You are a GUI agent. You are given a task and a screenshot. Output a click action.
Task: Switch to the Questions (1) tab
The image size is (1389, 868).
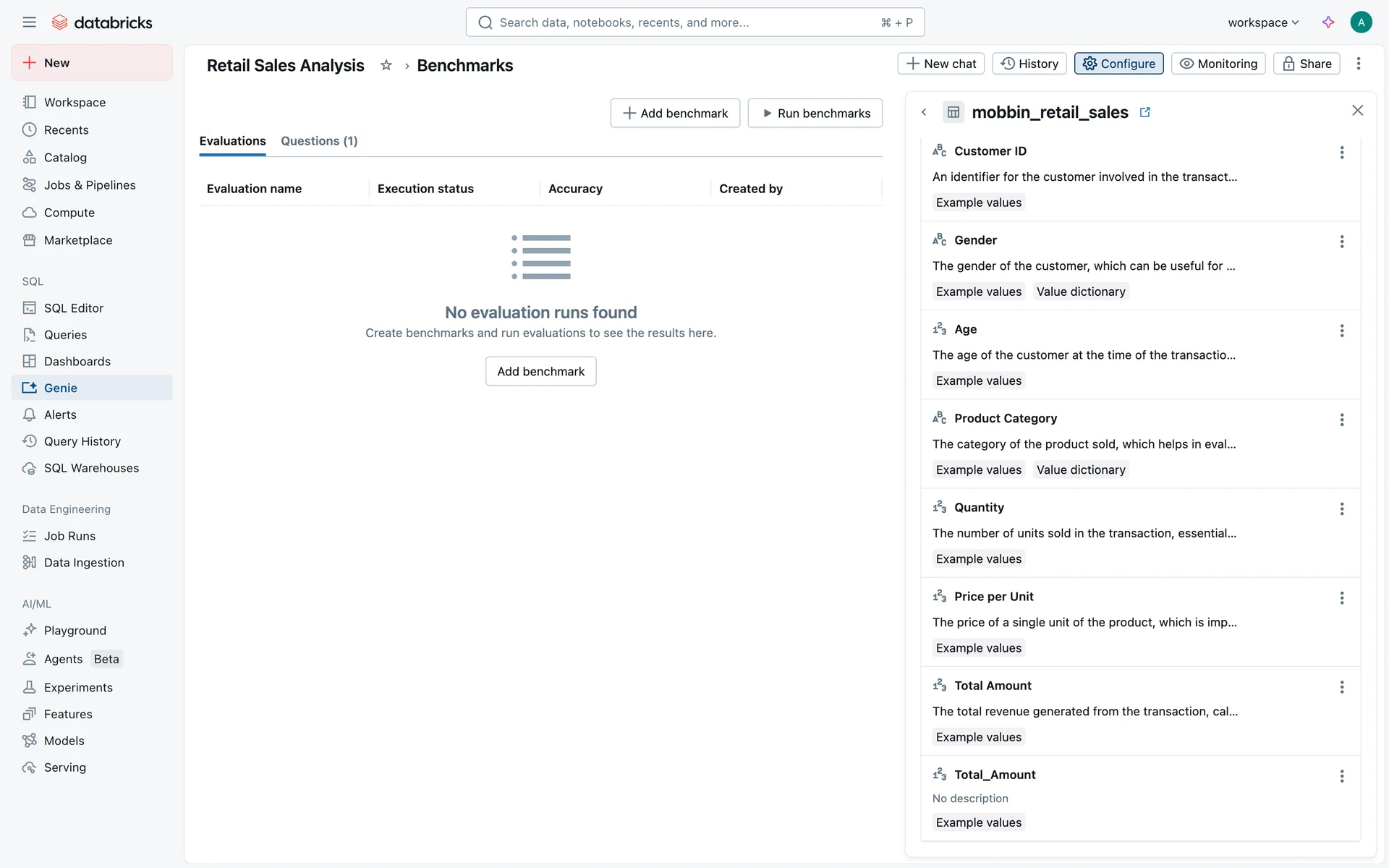click(319, 141)
